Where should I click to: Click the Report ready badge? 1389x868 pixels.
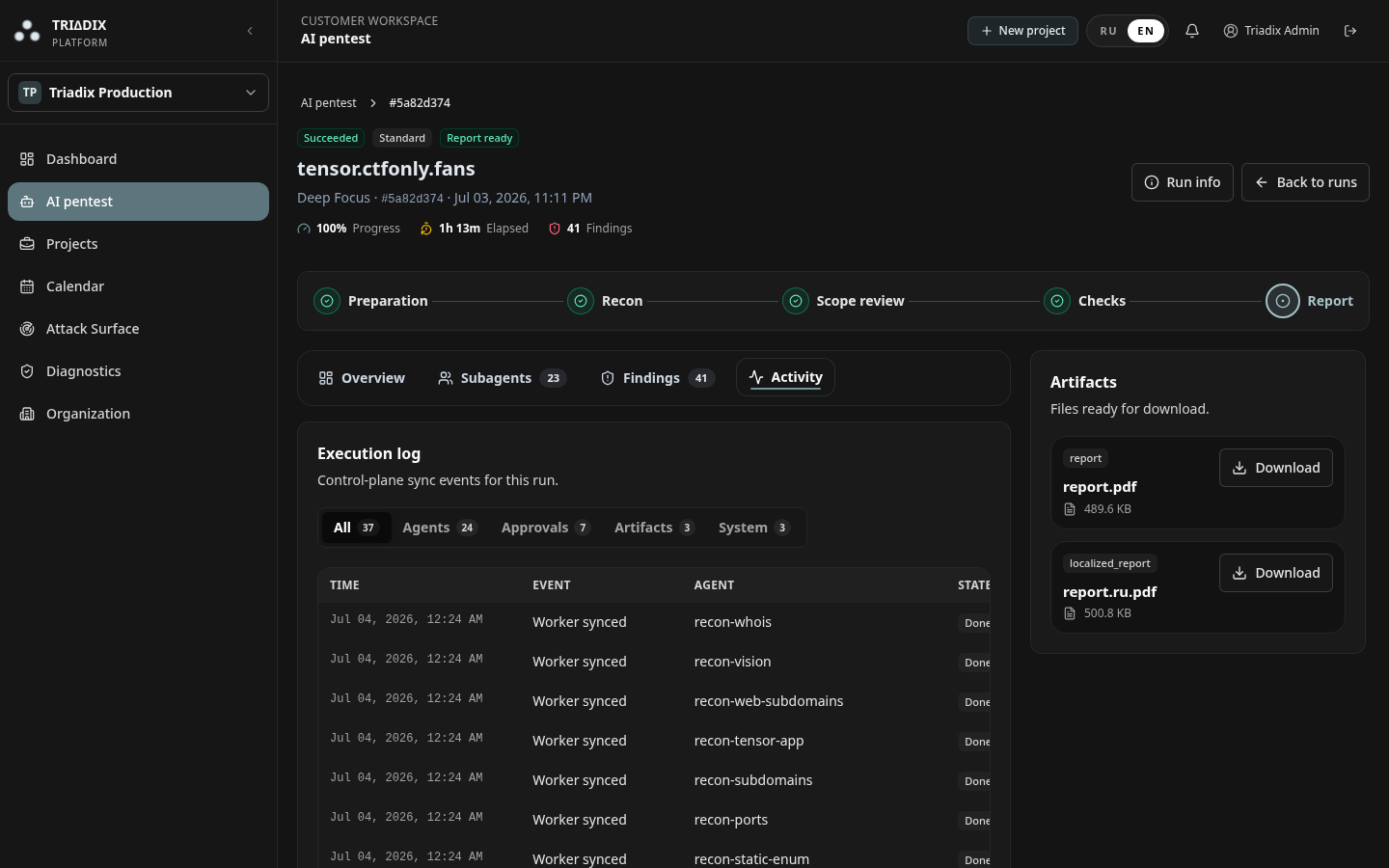pos(479,138)
